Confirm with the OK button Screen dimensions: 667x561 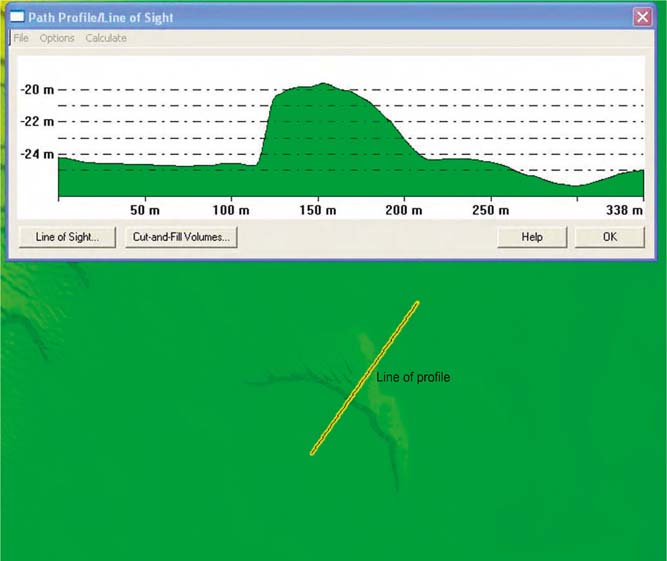610,237
